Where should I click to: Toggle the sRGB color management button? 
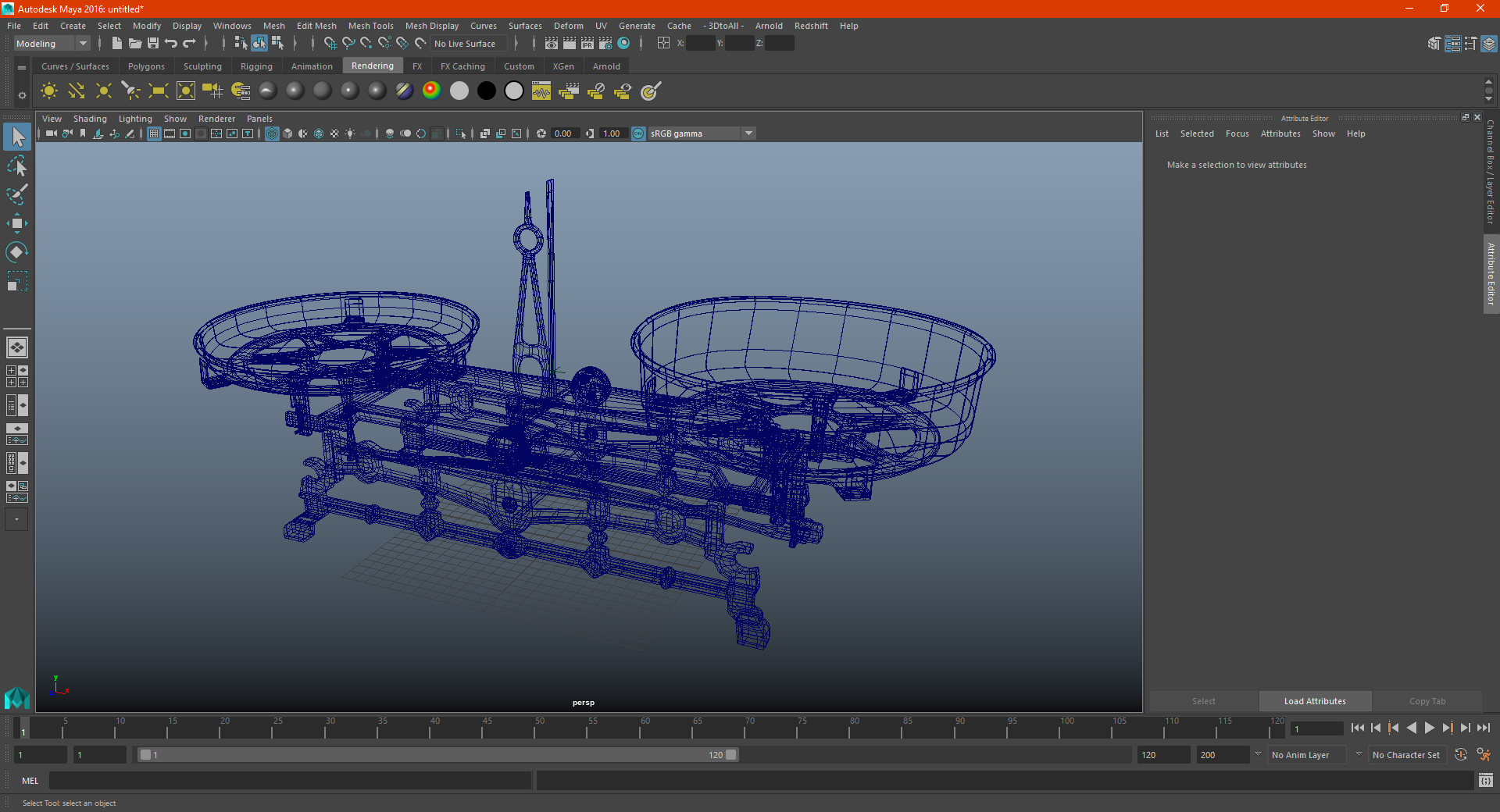(x=638, y=134)
